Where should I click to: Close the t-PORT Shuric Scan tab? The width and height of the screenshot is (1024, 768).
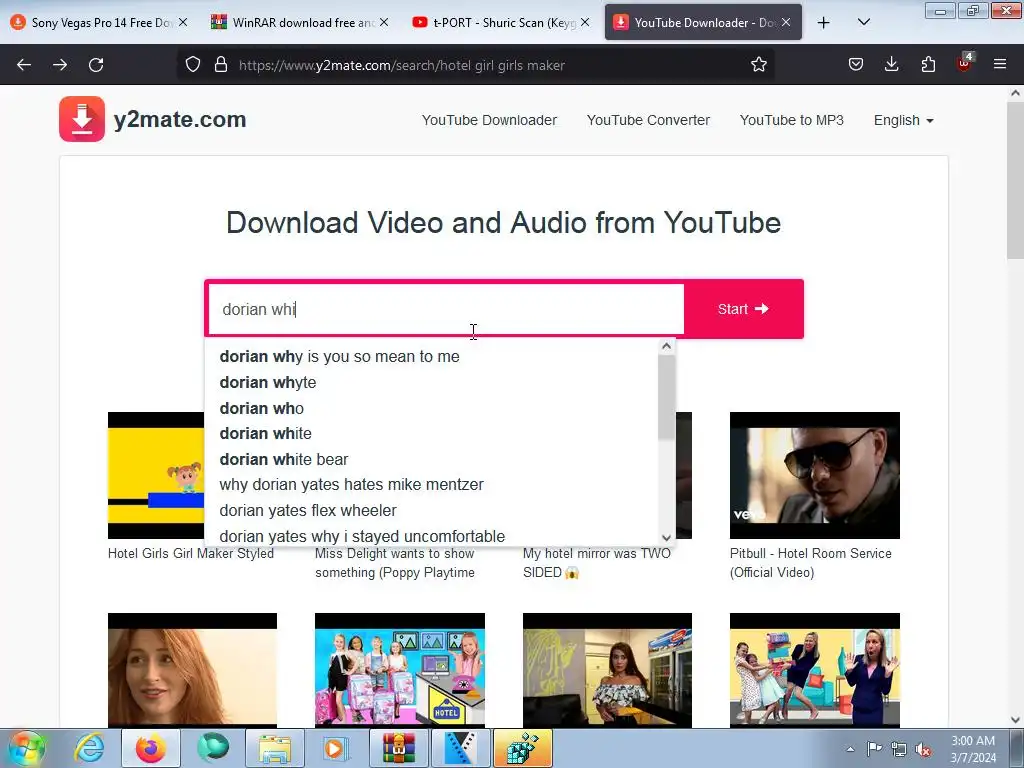[x=585, y=22]
